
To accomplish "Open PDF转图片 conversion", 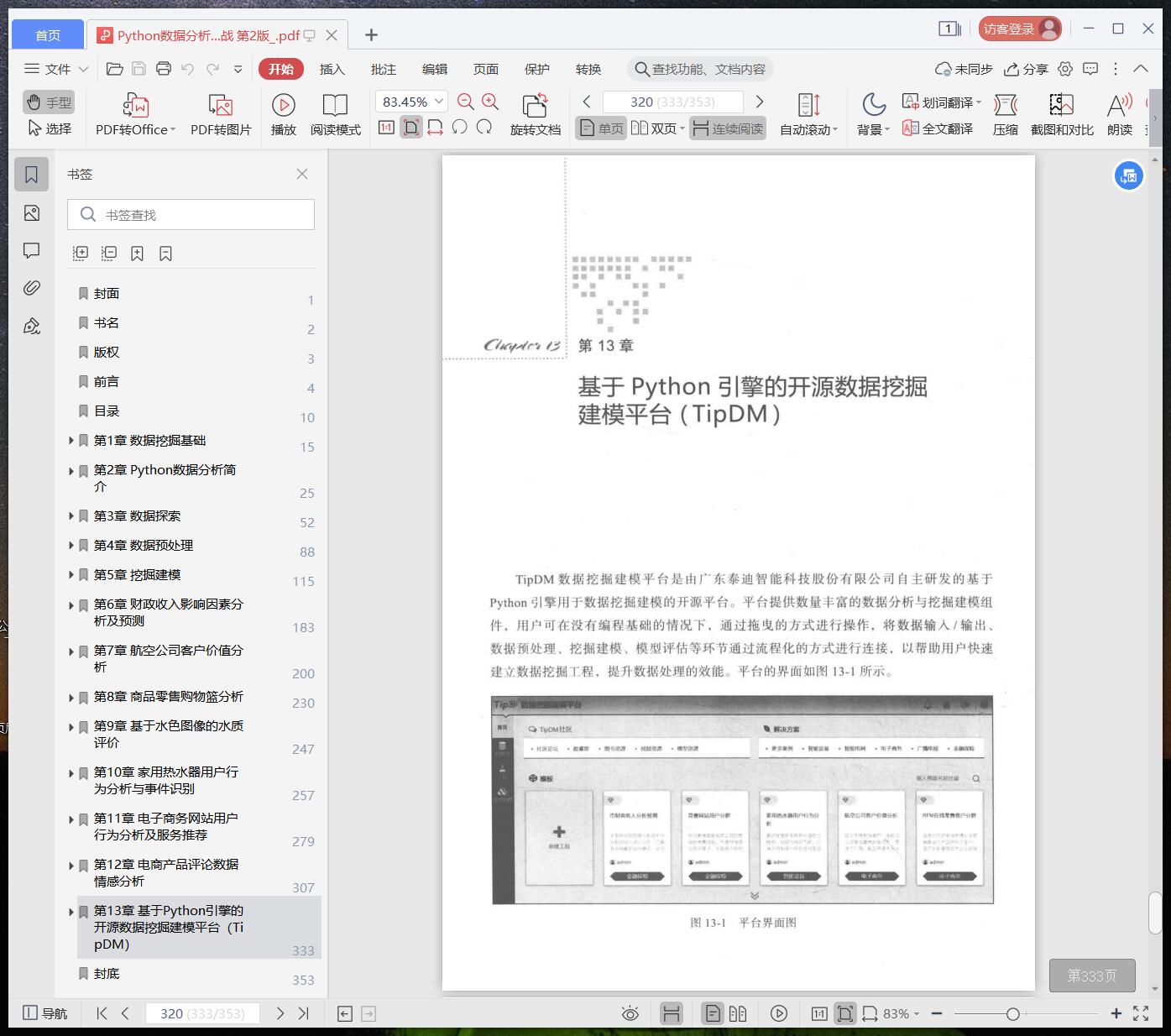I will click(221, 115).
